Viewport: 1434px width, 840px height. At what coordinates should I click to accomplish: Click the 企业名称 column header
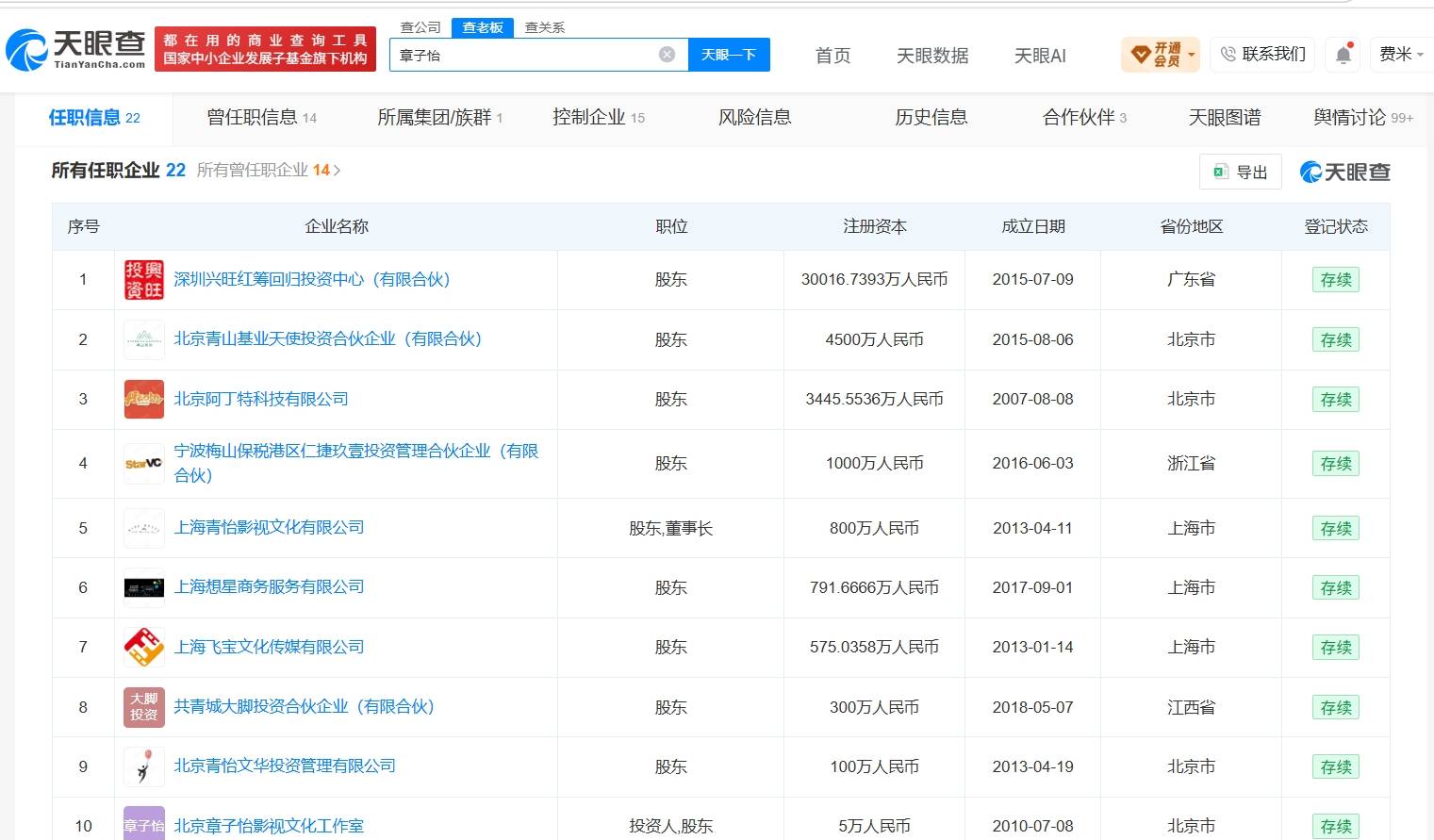pyautogui.click(x=337, y=226)
